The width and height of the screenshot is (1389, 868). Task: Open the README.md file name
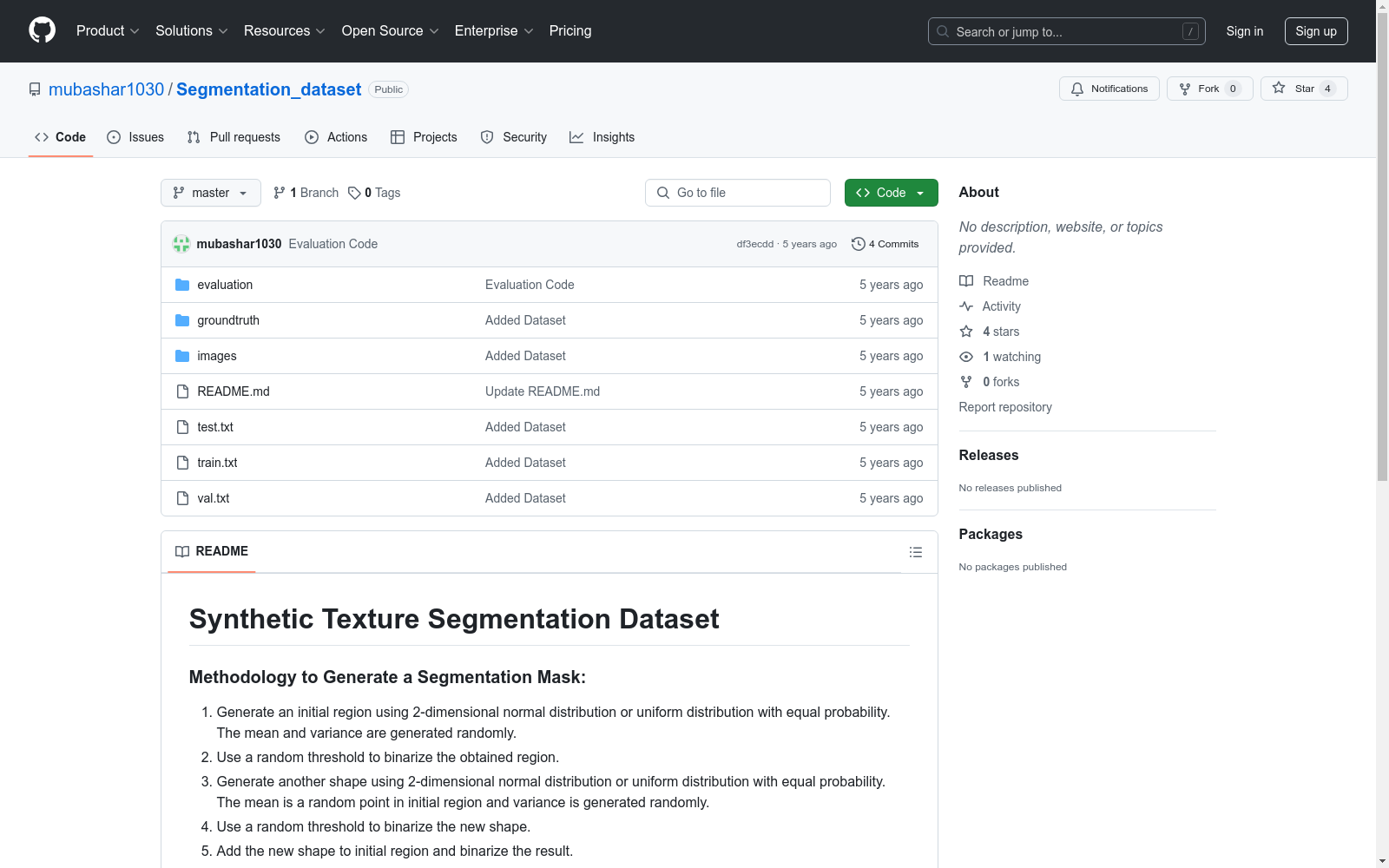click(234, 391)
